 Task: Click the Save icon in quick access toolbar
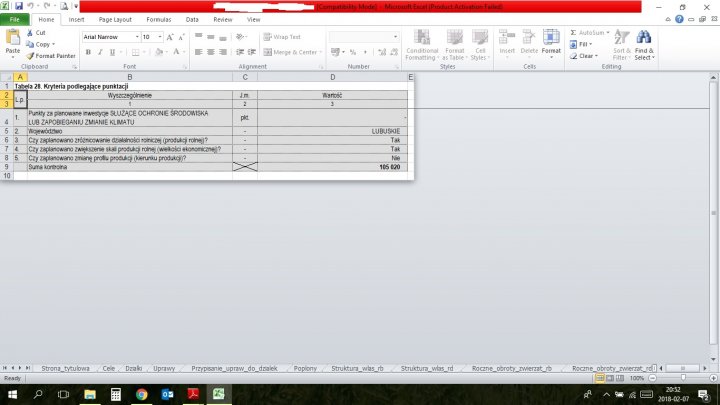pos(20,6)
